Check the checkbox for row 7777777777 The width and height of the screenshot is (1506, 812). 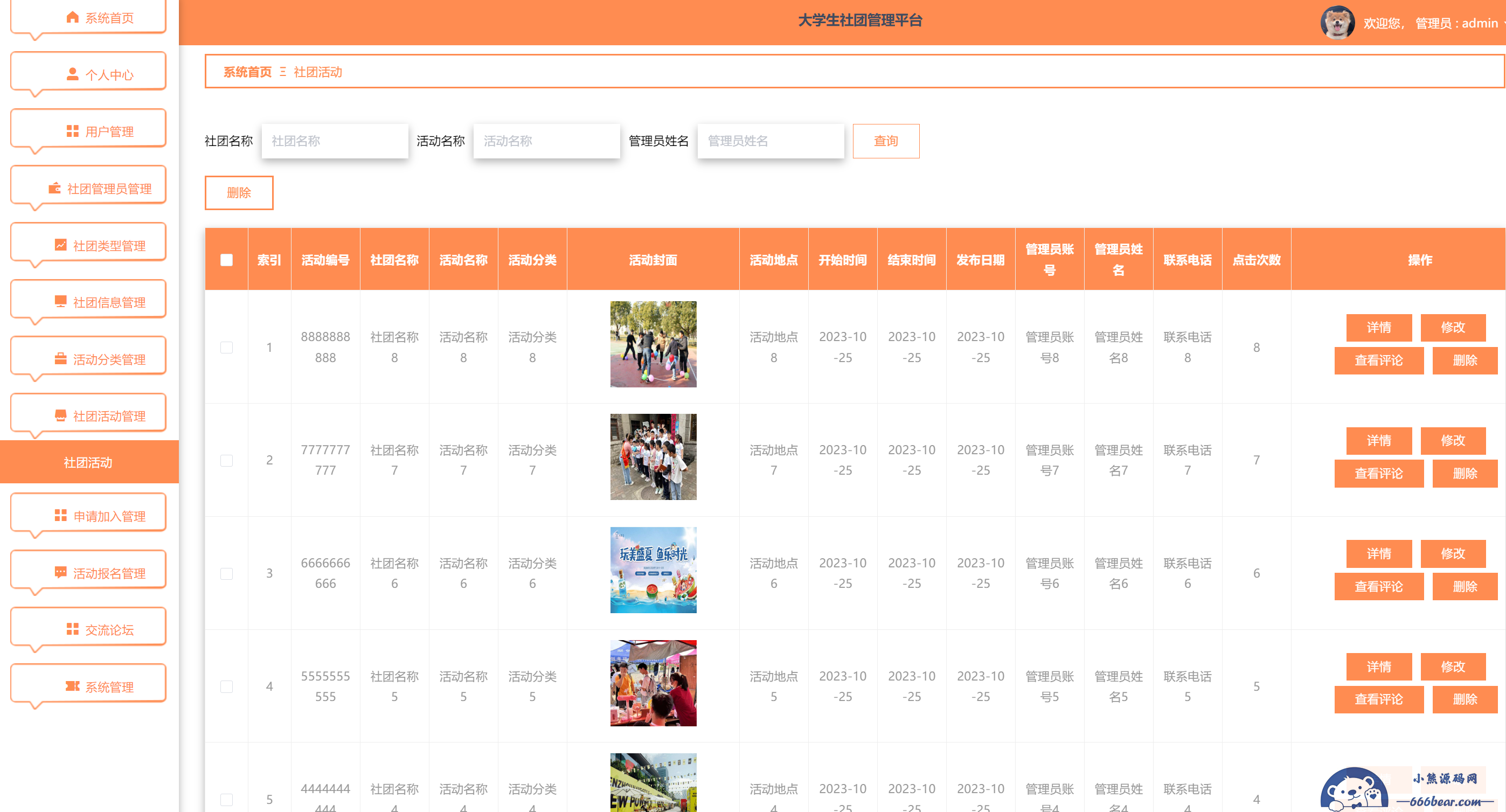coord(226,460)
